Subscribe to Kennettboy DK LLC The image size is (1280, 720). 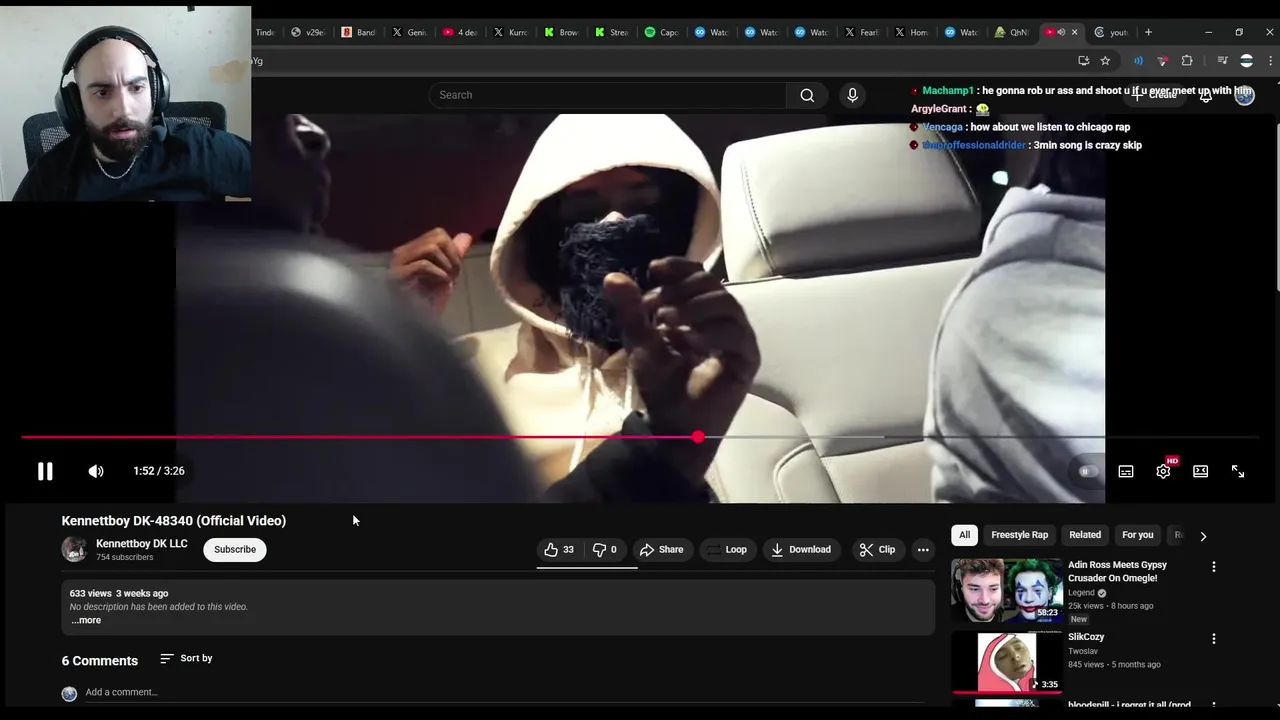click(235, 549)
